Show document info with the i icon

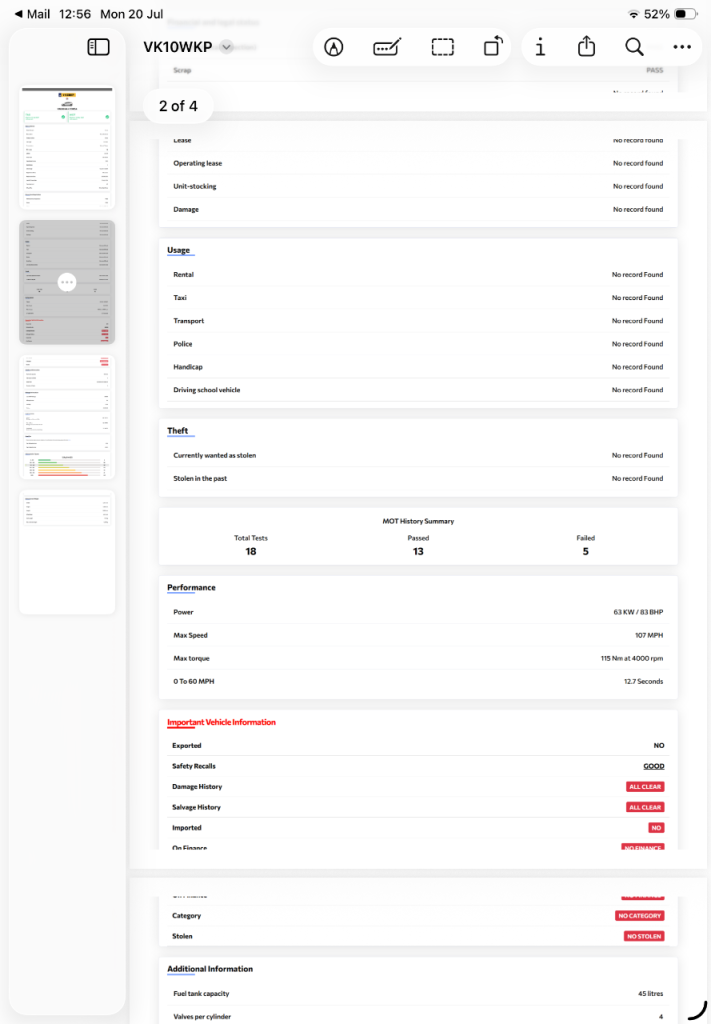pyautogui.click(x=540, y=47)
